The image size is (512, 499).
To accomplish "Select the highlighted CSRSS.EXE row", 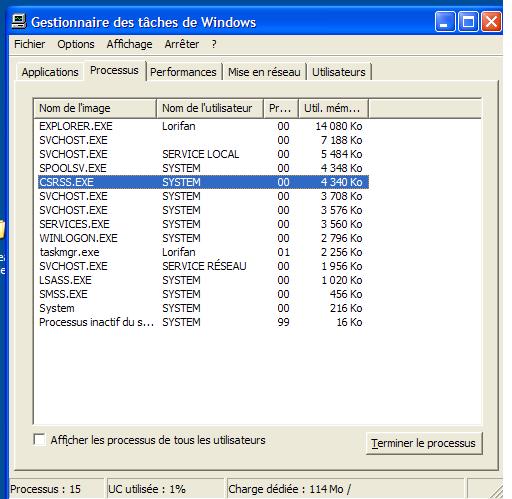I will (203, 182).
